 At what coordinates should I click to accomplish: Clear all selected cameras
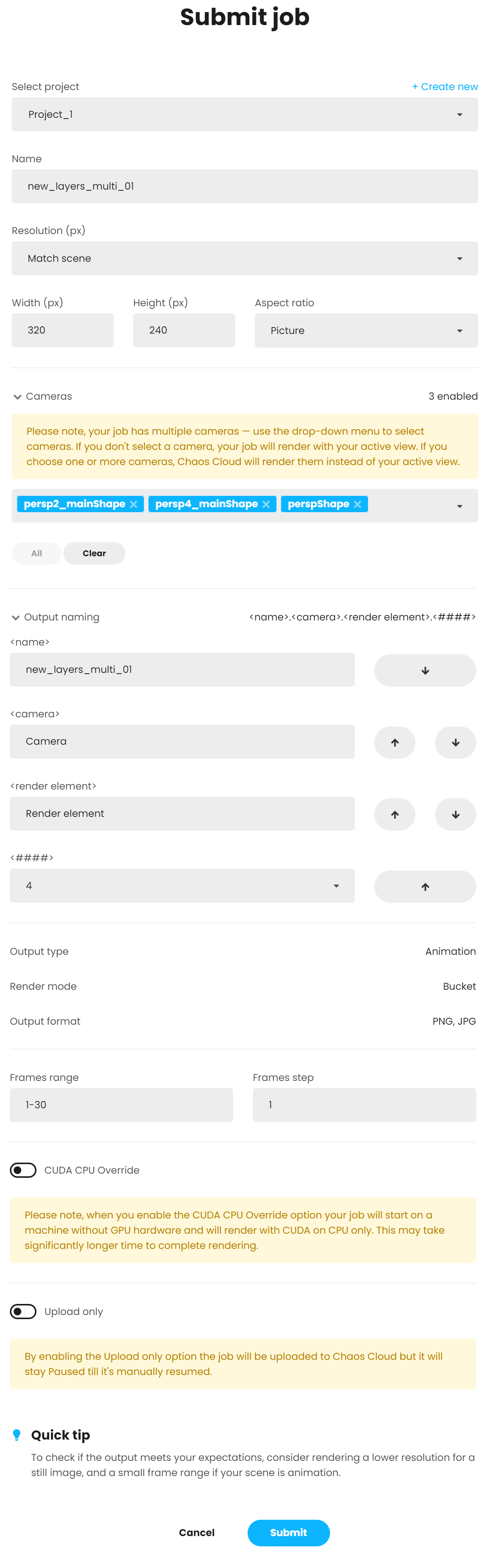pyautogui.click(x=94, y=553)
